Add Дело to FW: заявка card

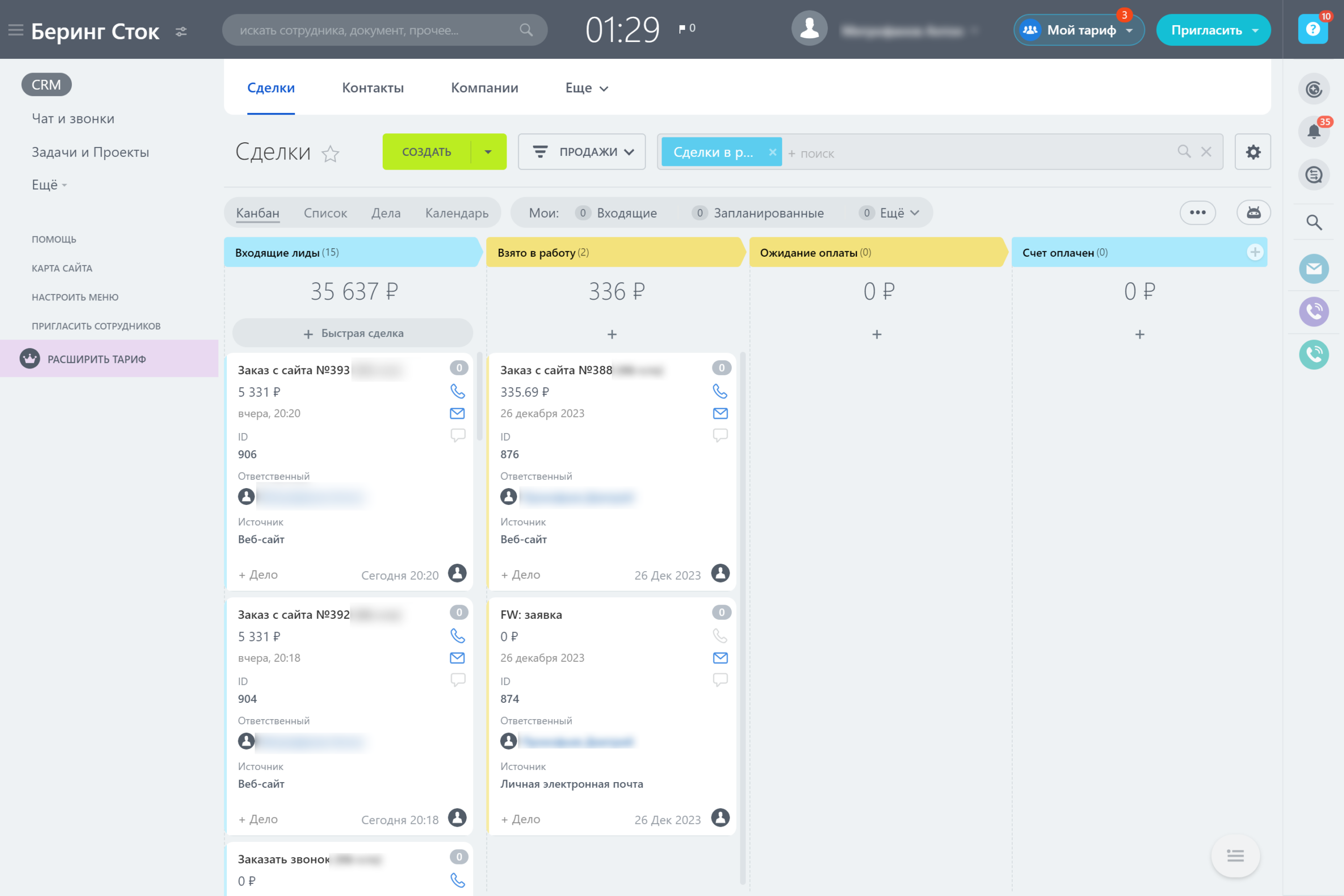(521, 819)
